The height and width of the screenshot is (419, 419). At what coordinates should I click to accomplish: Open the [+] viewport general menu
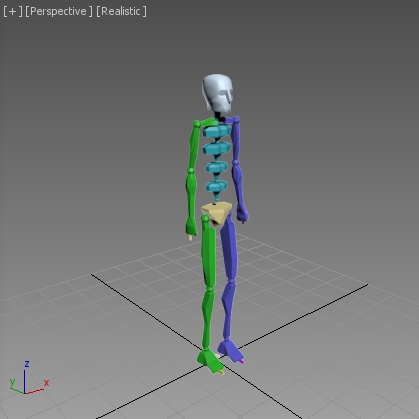click(13, 11)
